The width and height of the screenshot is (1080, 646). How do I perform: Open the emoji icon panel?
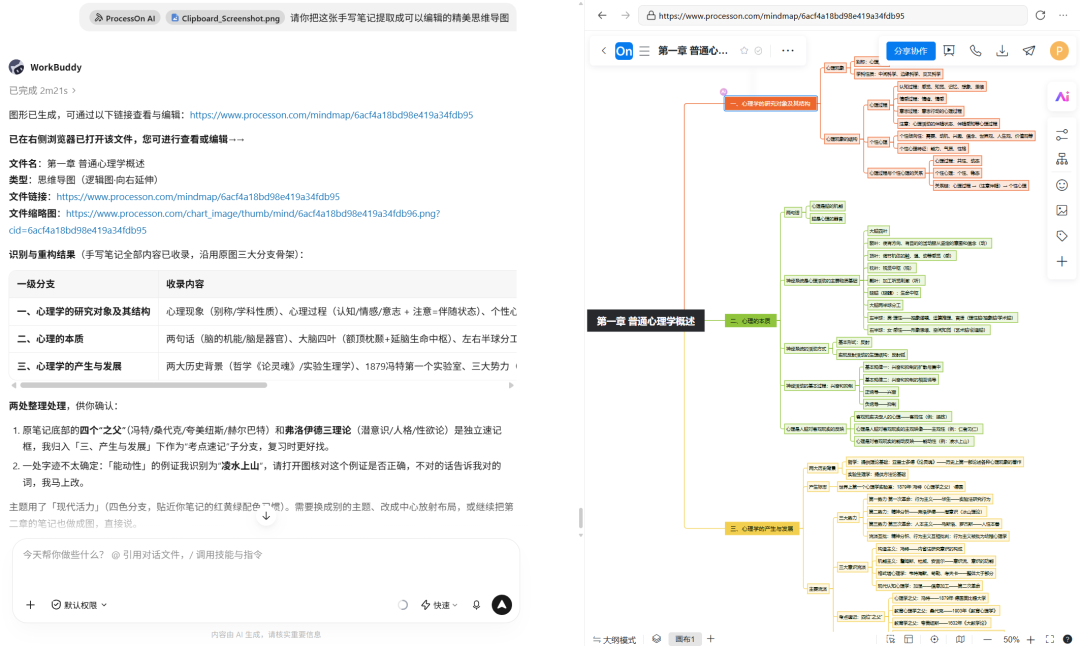(1062, 185)
